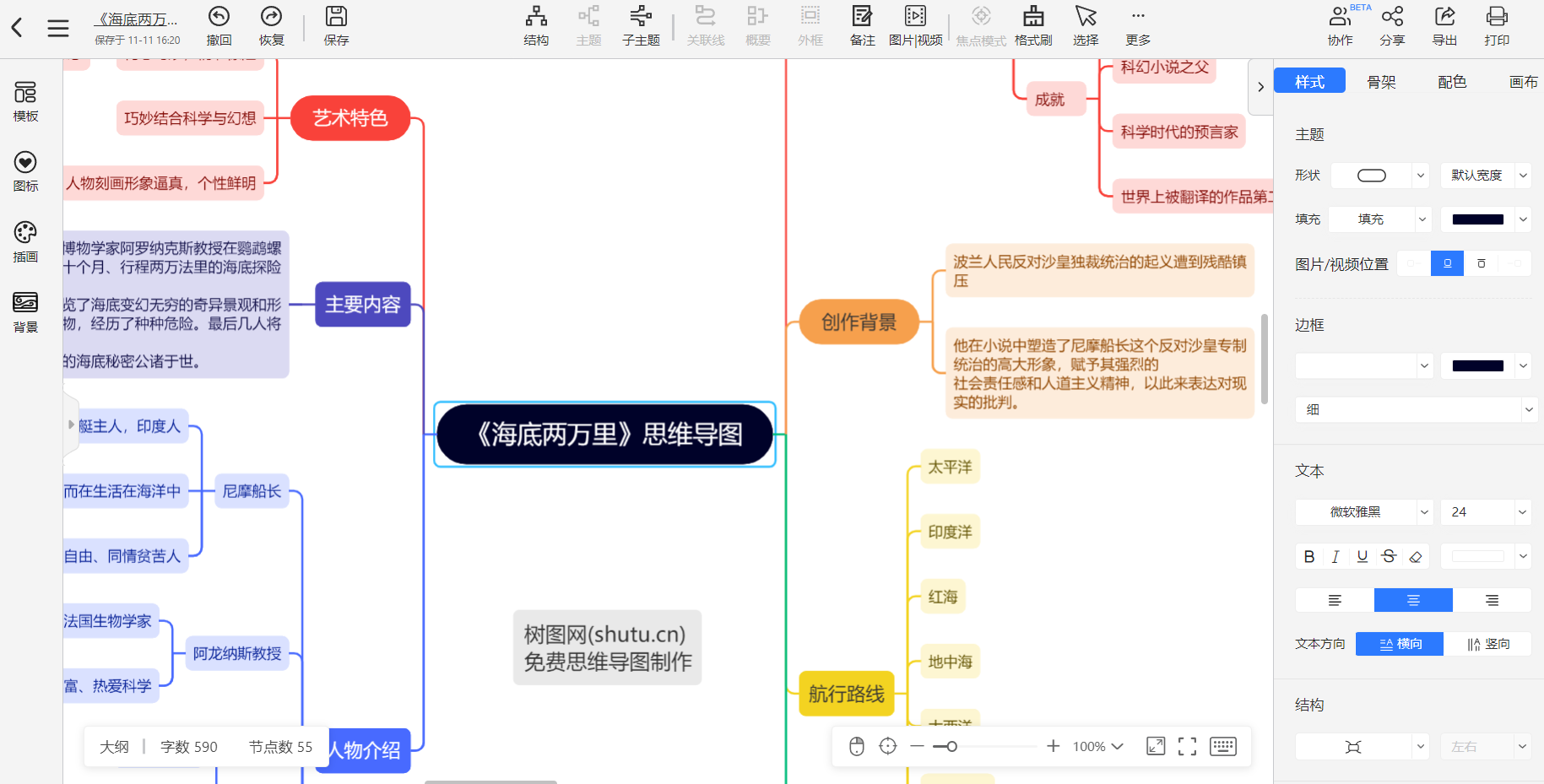Viewport: 1544px width, 784px height.
Task: Toggle underline formatting
Action: pos(1362,556)
